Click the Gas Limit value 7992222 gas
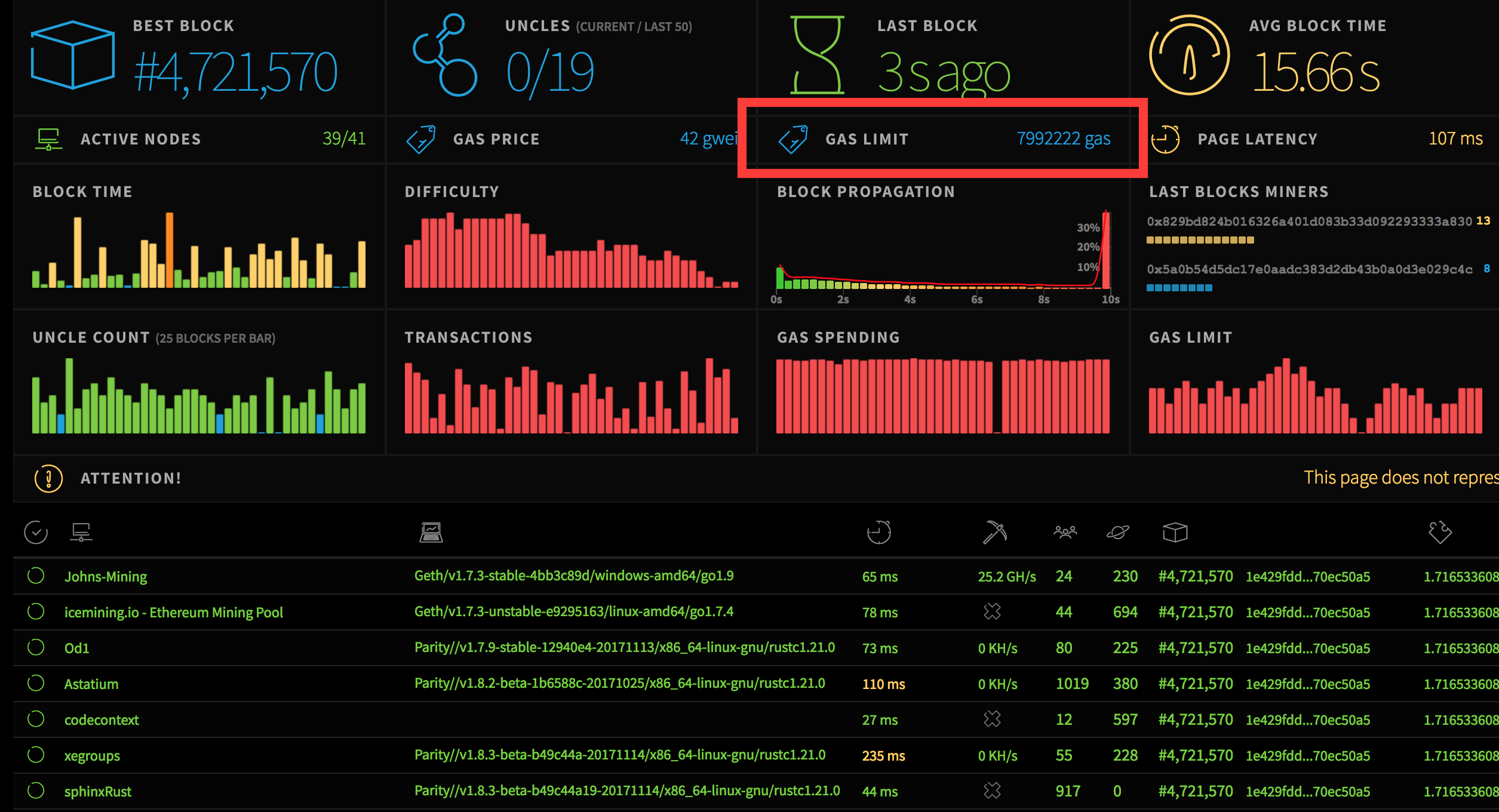 (1063, 139)
